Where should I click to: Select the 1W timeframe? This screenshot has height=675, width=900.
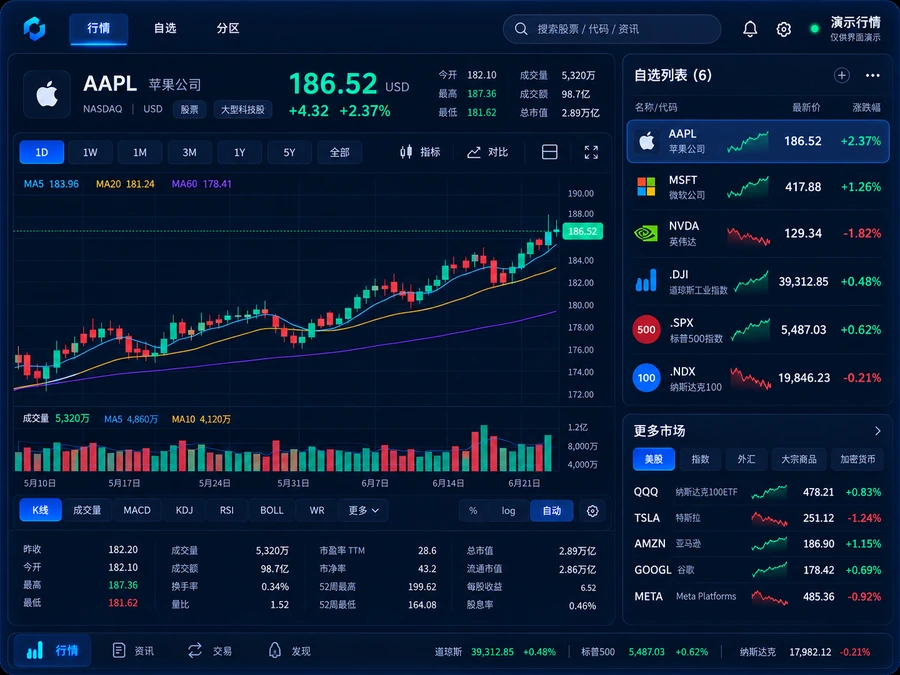[x=90, y=152]
